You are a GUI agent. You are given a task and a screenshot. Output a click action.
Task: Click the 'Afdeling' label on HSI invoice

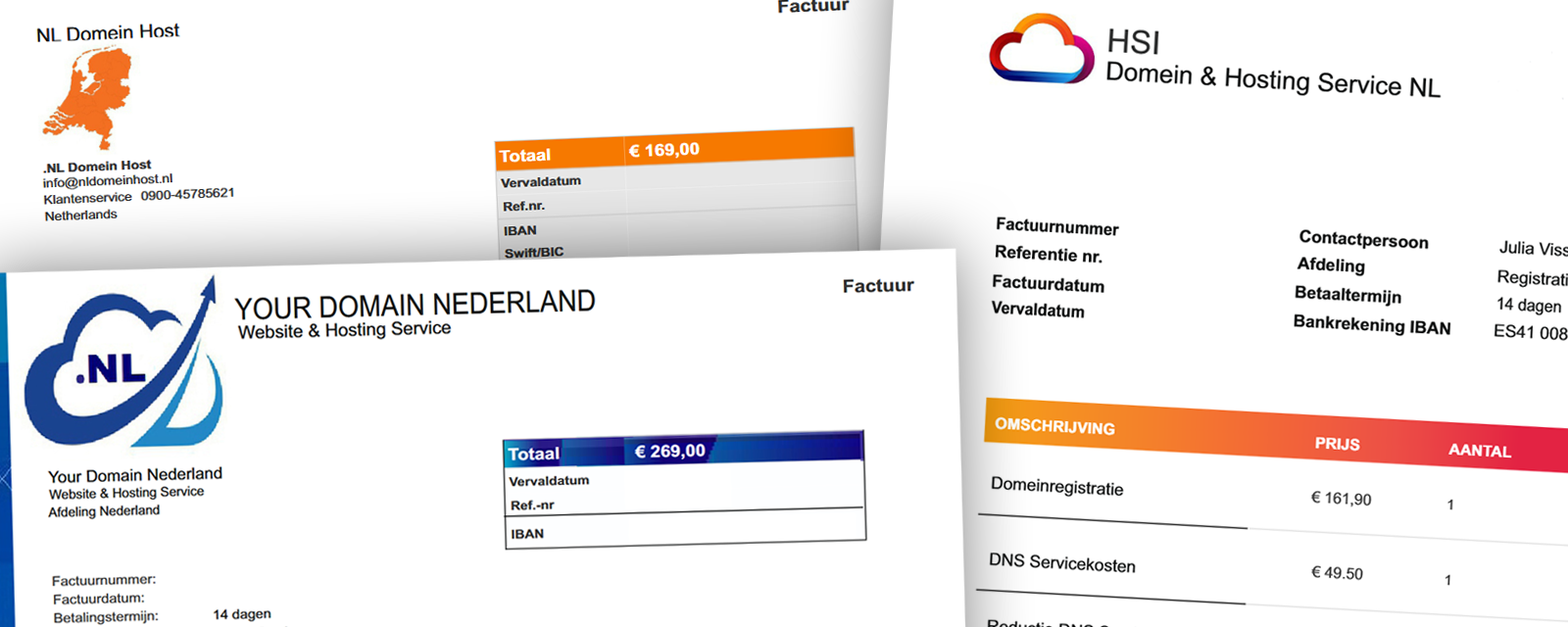tap(1331, 265)
